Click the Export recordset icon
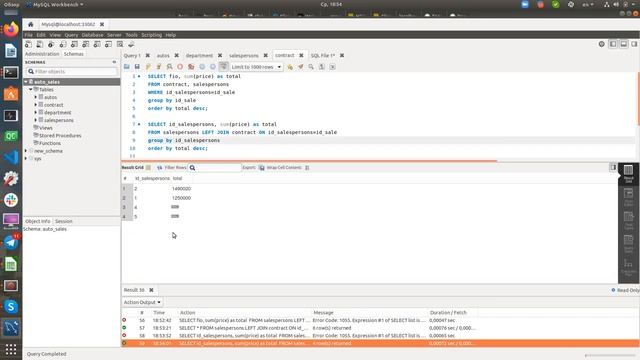The width and height of the screenshot is (640, 360). pos(262,168)
